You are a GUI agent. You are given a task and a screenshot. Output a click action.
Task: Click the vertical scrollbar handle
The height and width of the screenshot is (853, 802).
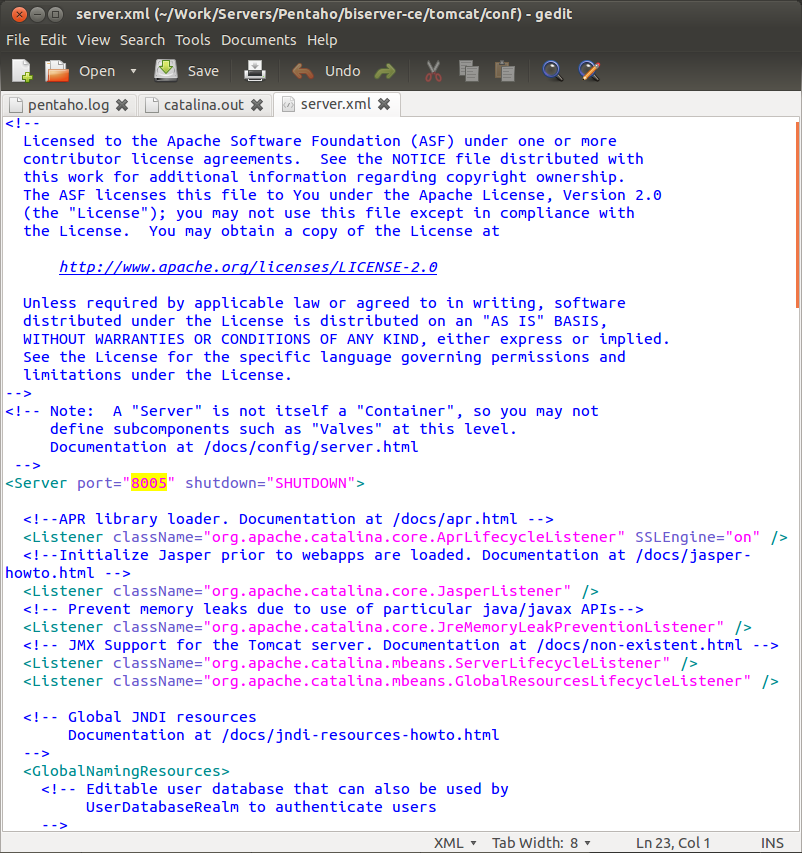coord(798,215)
